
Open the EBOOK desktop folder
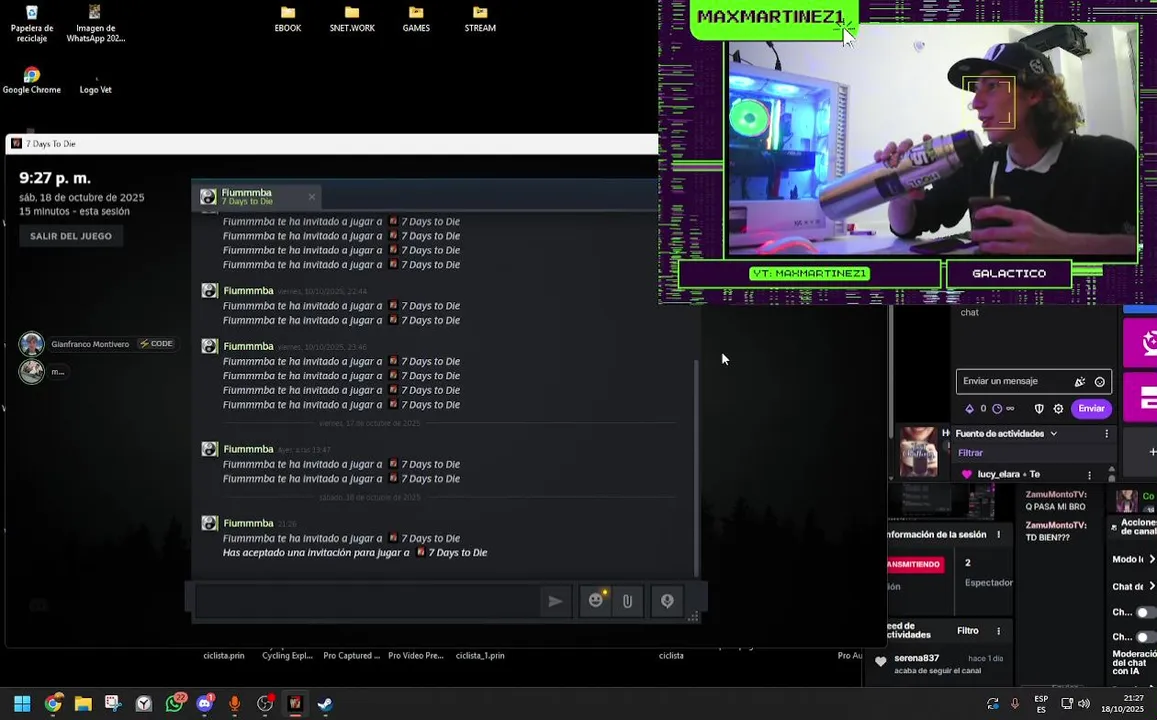pyautogui.click(x=288, y=19)
